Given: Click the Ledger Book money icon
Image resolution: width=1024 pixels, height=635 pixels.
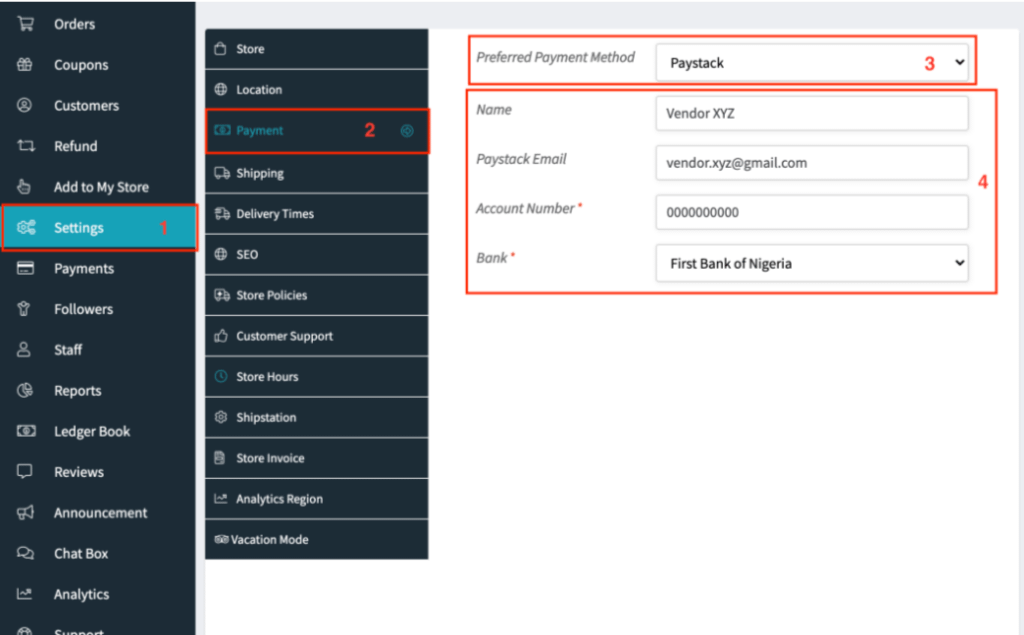Looking at the screenshot, I should (x=26, y=431).
